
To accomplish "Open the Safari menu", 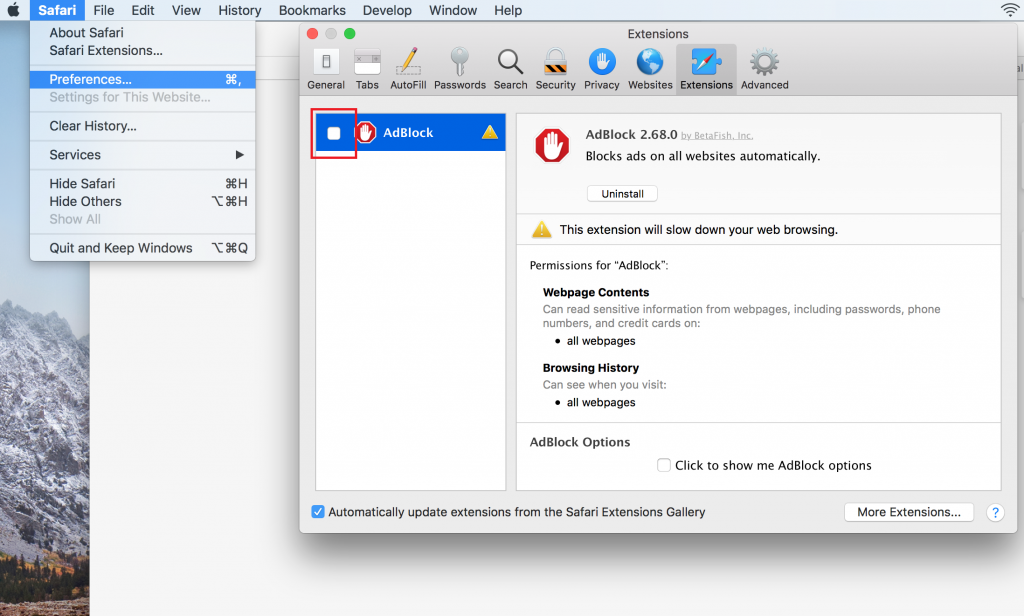I will coord(57,10).
